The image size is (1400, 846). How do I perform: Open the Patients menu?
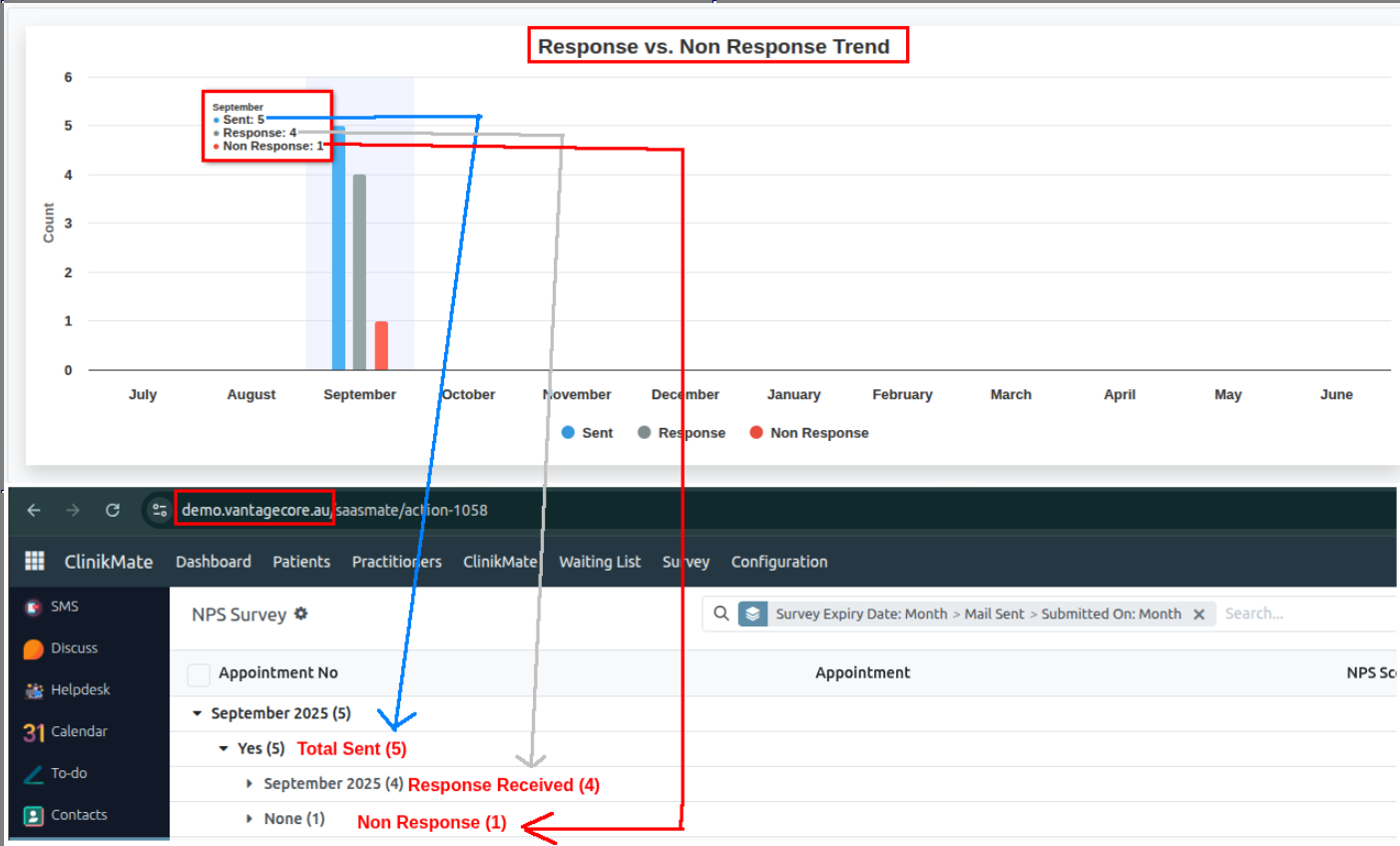[x=301, y=562]
